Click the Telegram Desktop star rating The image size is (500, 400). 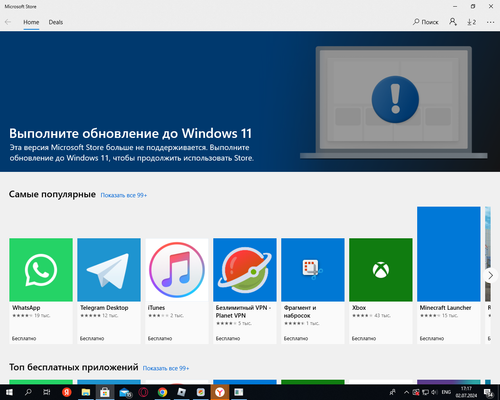[x=90, y=315]
